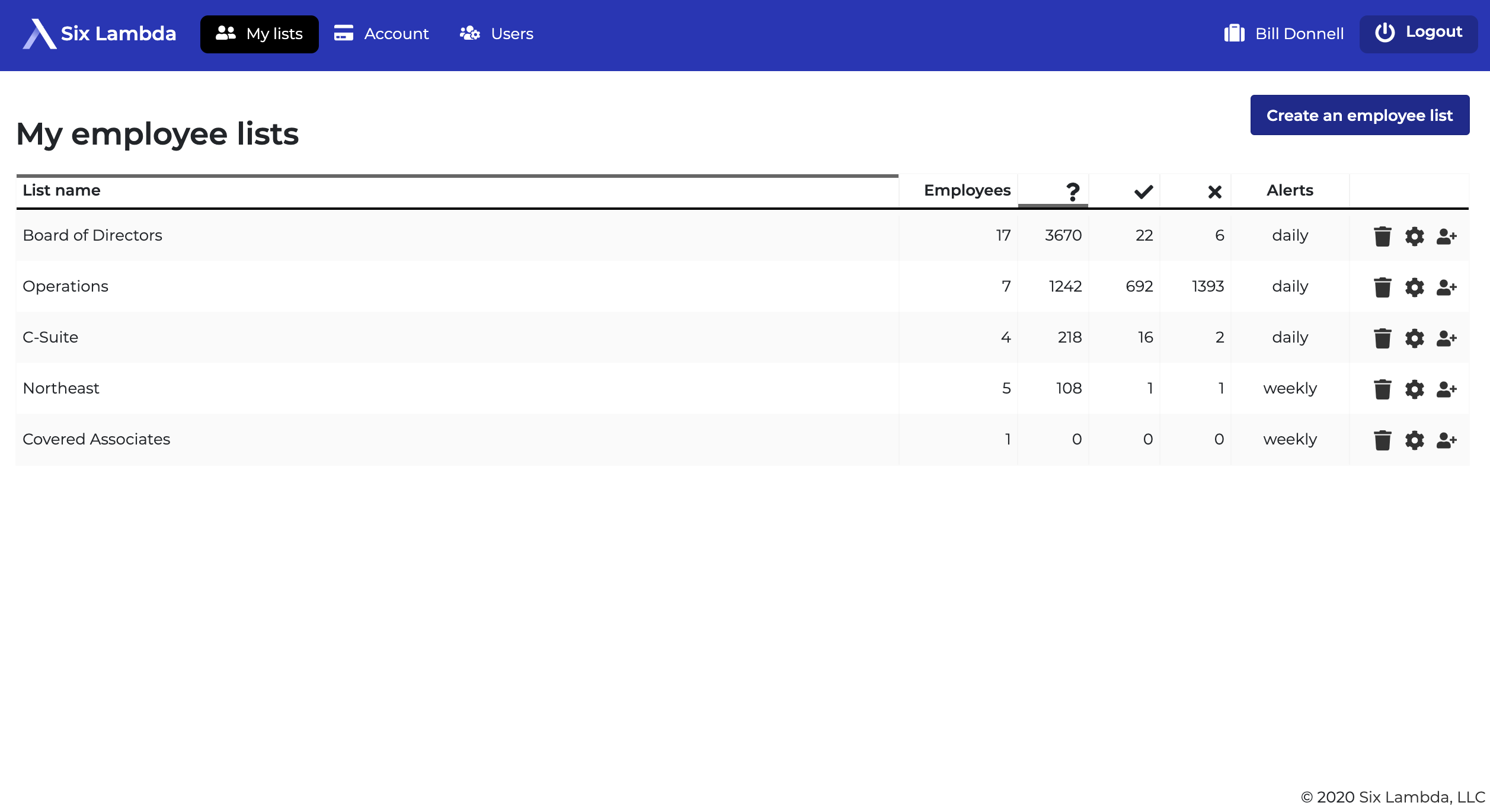This screenshot has height=812, width=1490.
Task: Open C-Suite list settings gear
Action: (1414, 338)
